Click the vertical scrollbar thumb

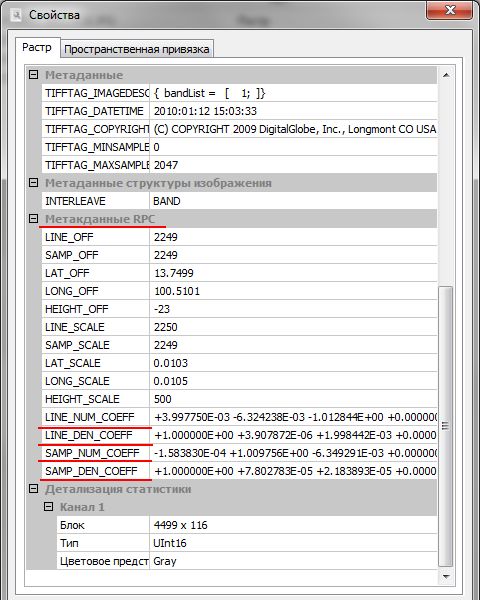pos(446,426)
